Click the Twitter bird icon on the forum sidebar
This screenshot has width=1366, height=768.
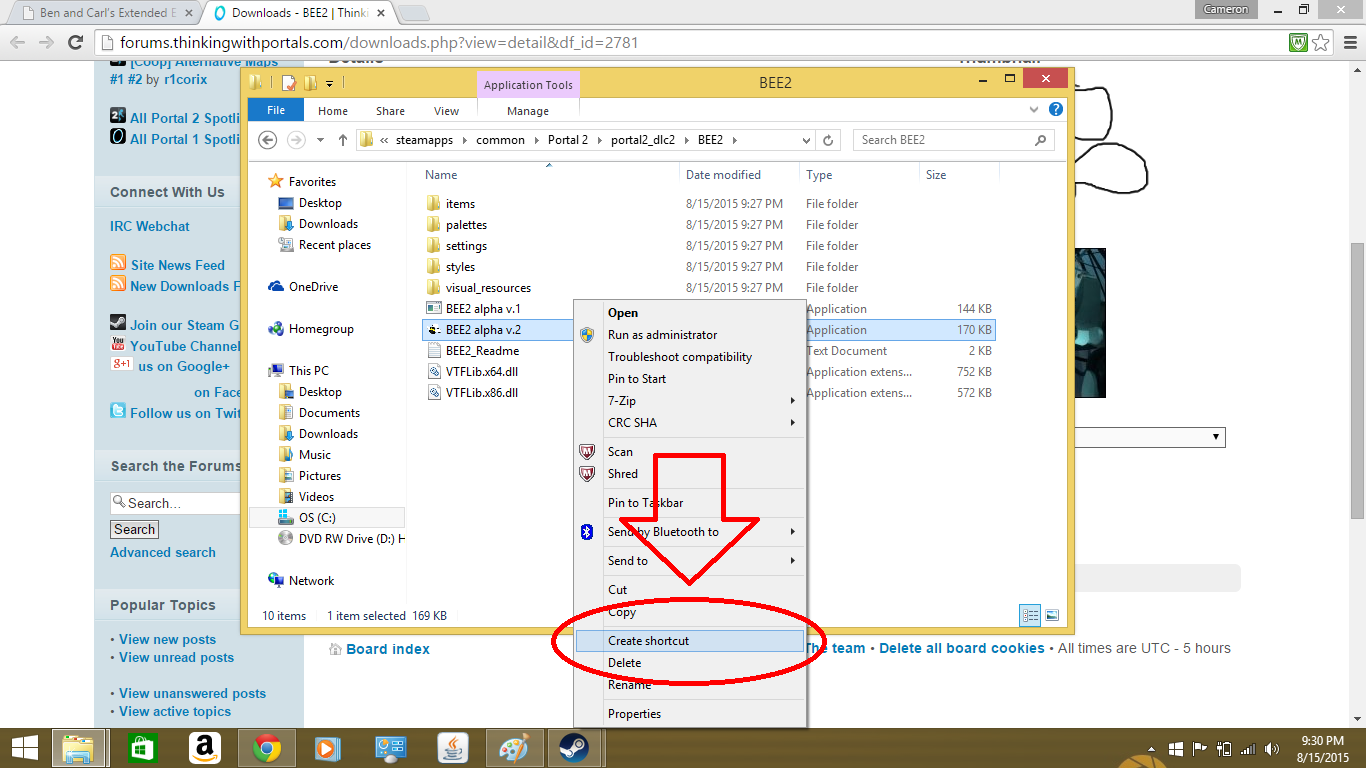[x=118, y=410]
